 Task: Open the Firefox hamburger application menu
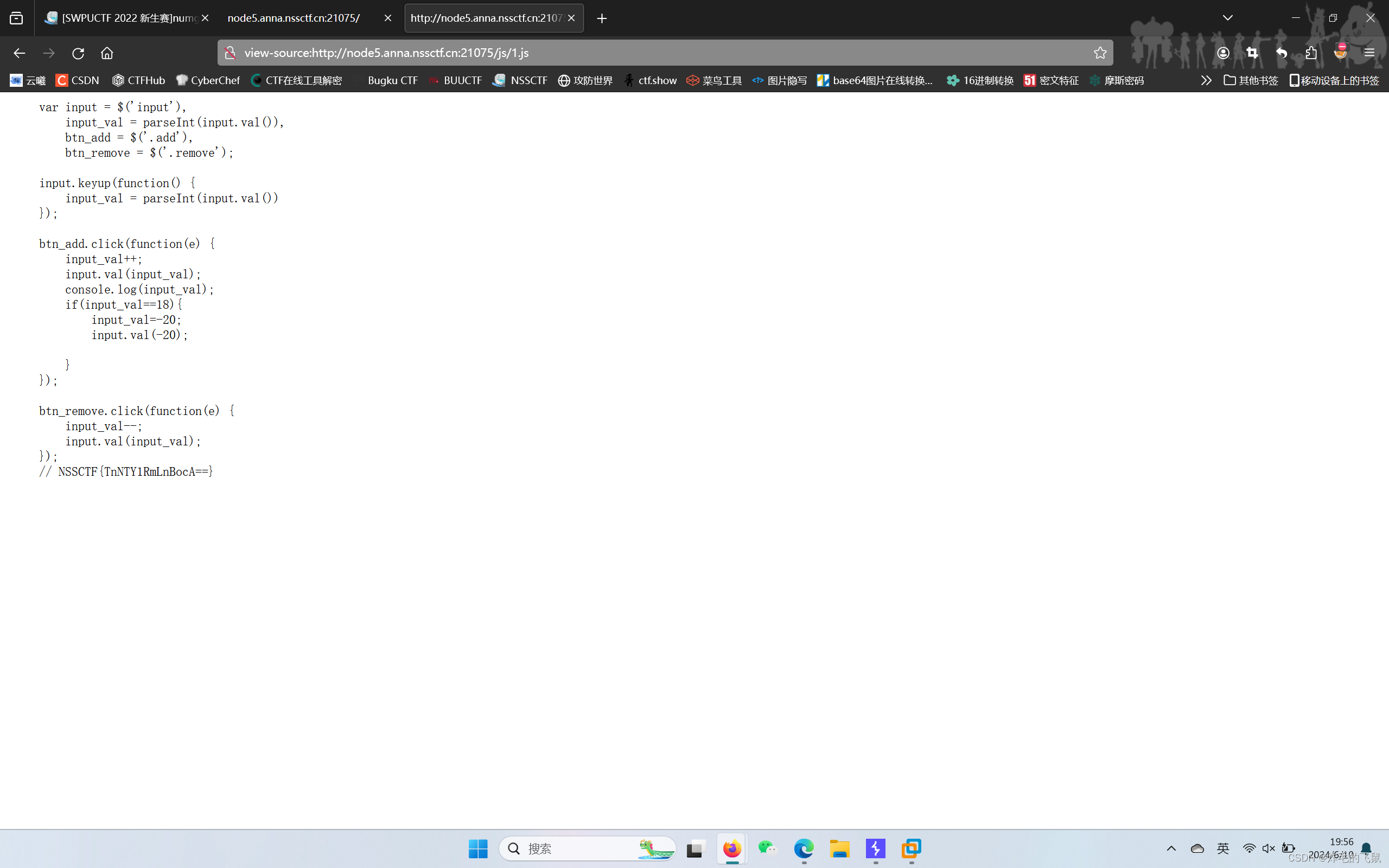click(x=1369, y=53)
